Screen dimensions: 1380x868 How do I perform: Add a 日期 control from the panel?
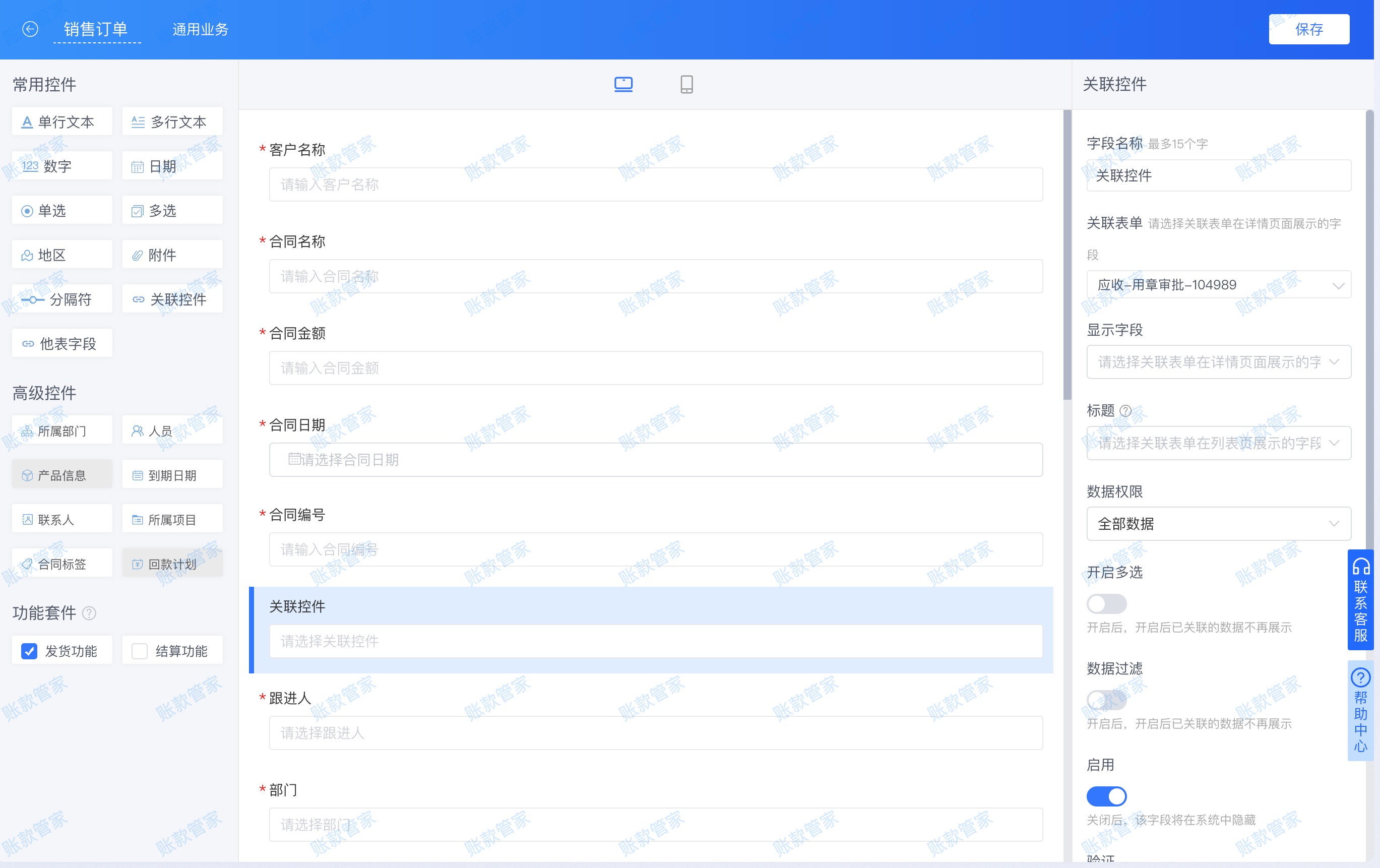click(171, 165)
